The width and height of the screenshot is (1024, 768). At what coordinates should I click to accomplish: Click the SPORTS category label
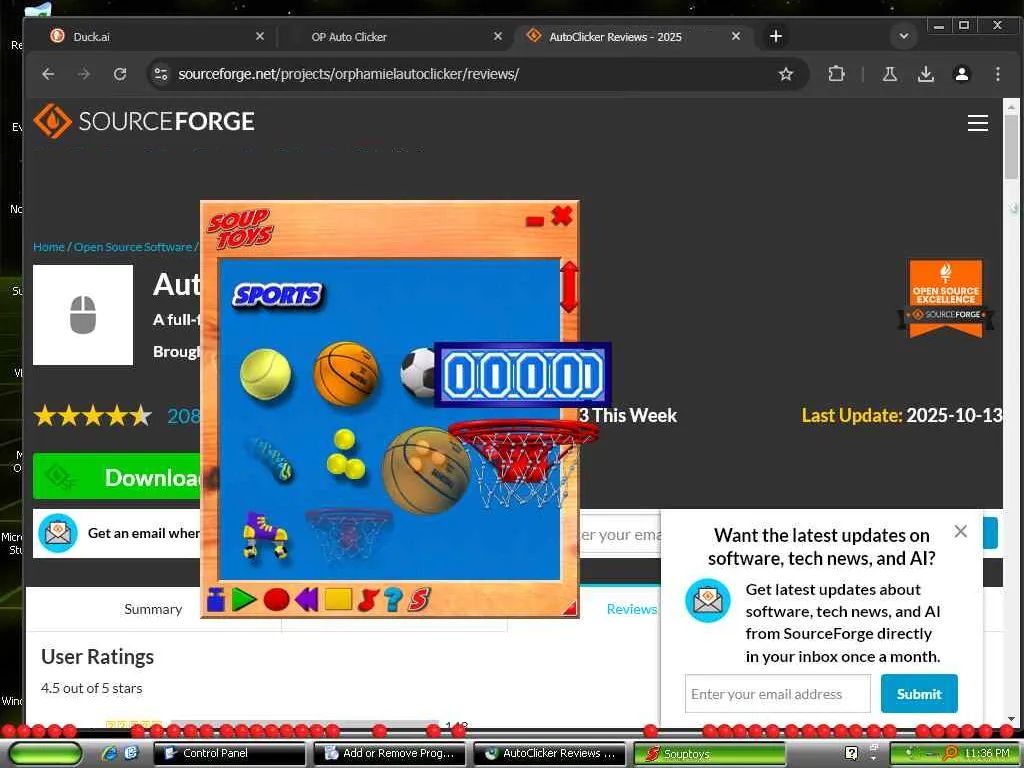point(278,295)
